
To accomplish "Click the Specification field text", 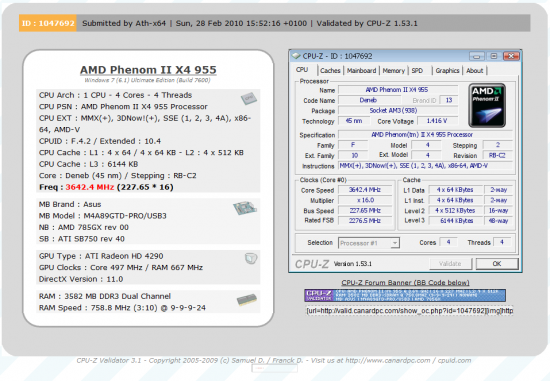I will [425, 135].
